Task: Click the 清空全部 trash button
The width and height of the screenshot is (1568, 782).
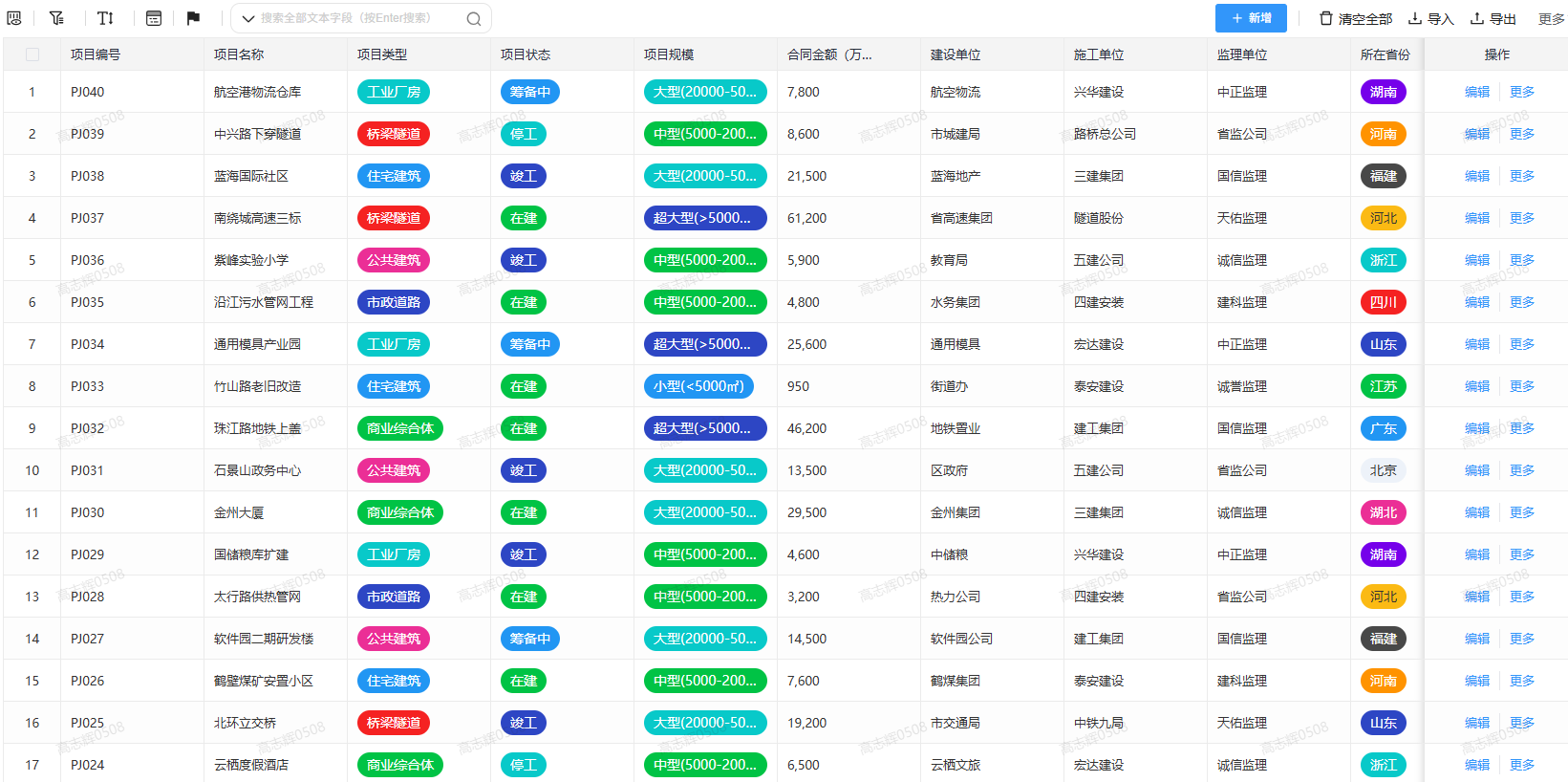Action: point(1356,18)
